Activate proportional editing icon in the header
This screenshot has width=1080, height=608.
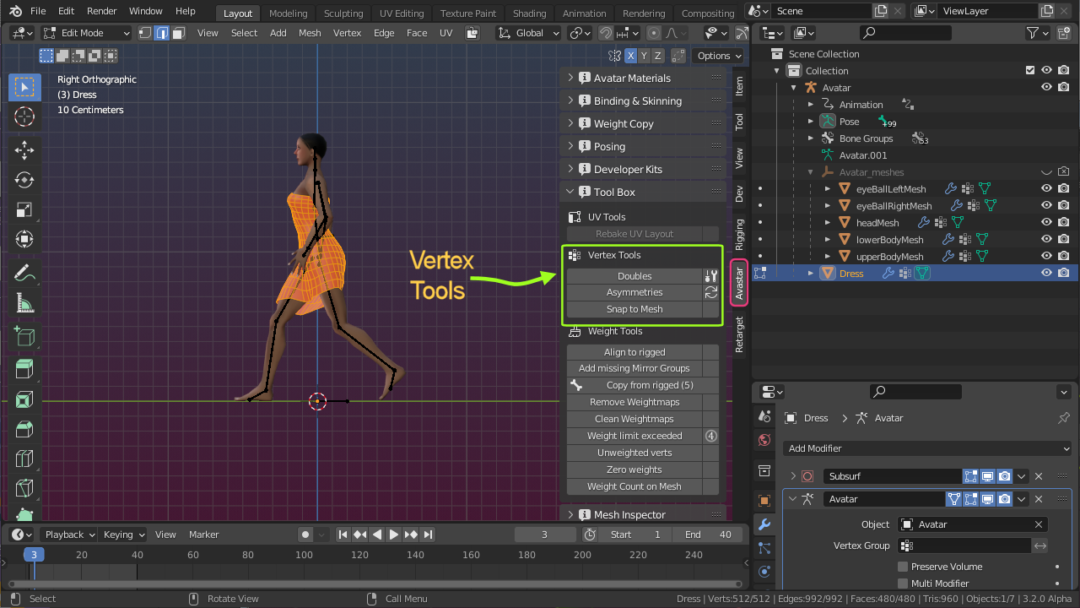(653, 33)
